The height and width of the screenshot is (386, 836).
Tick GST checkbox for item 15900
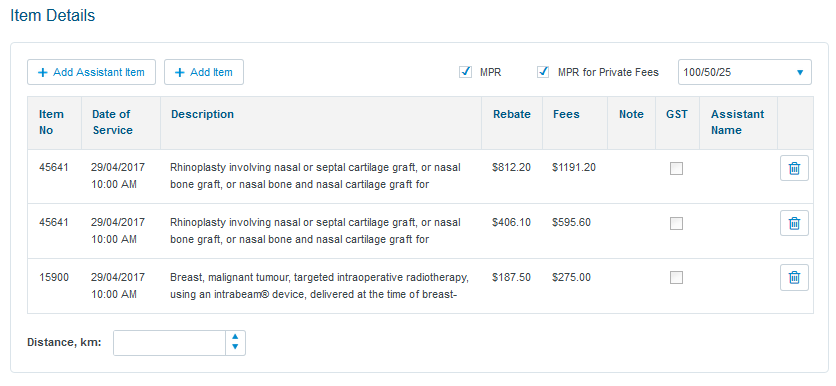pyautogui.click(x=676, y=277)
